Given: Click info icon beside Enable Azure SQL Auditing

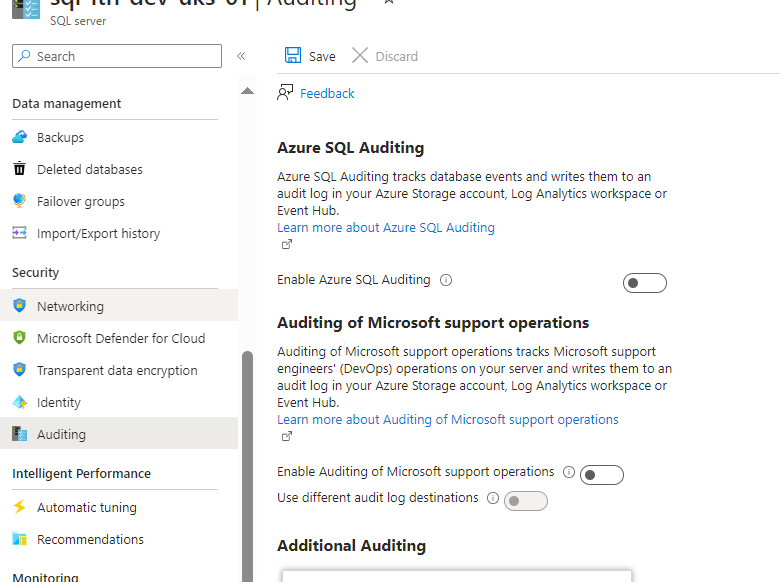Looking at the screenshot, I should (x=446, y=280).
